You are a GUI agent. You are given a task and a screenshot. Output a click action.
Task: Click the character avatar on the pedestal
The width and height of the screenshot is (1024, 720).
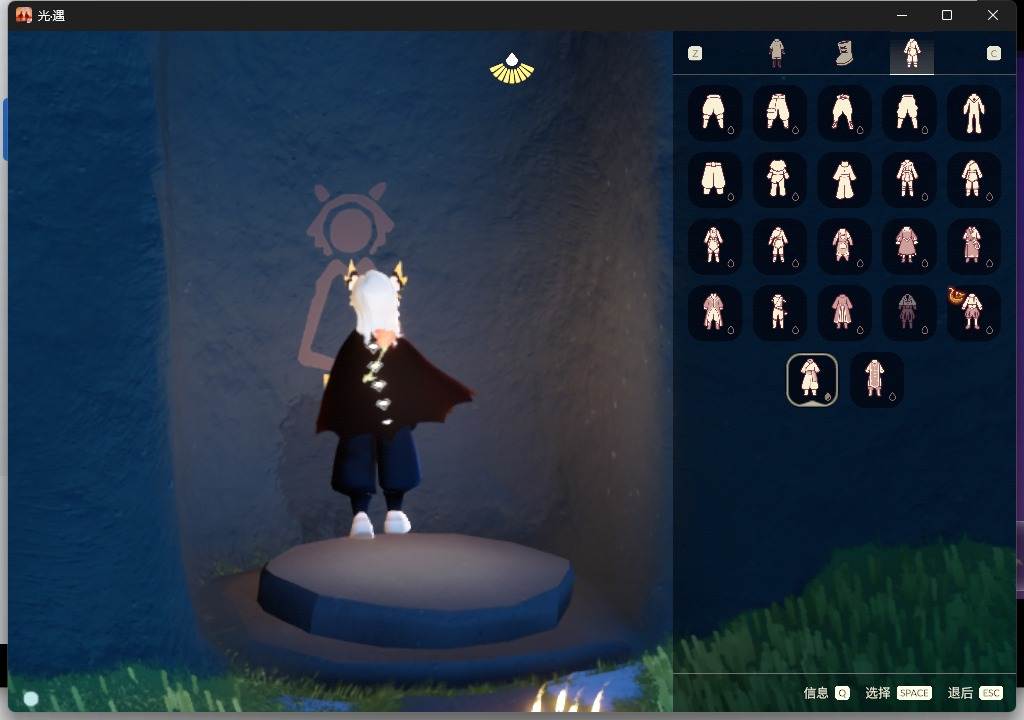[x=385, y=399]
